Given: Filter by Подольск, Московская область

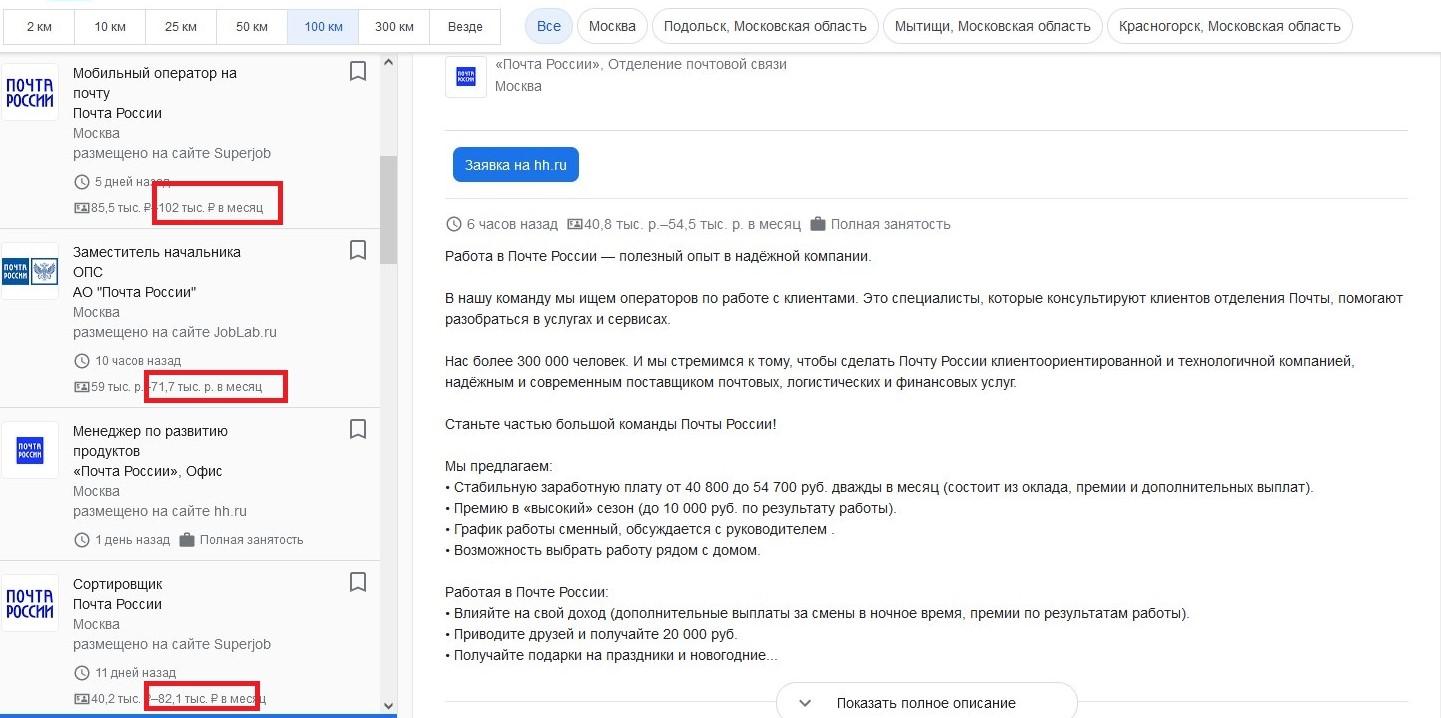Looking at the screenshot, I should pos(766,26).
